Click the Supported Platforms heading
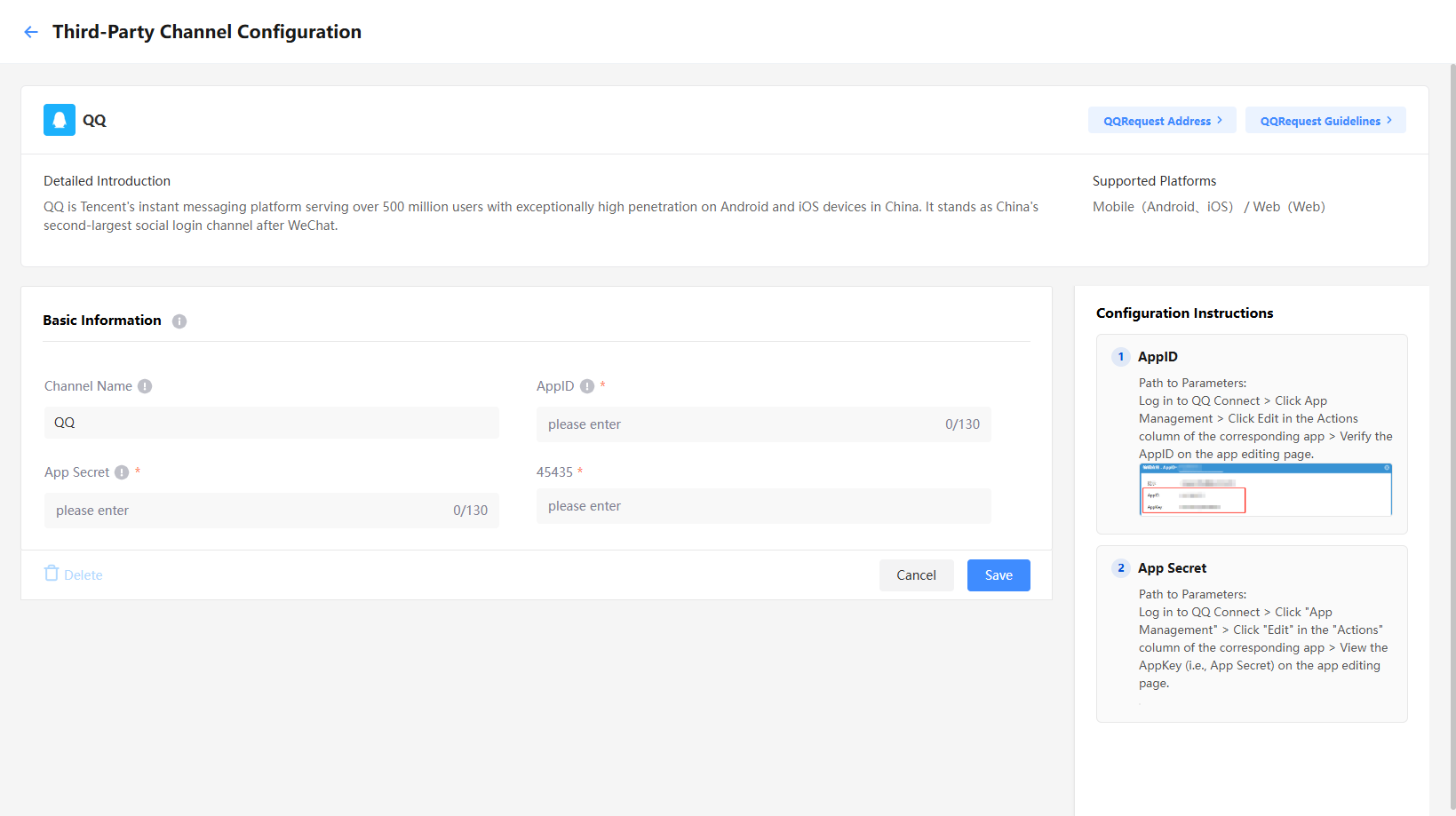The height and width of the screenshot is (816, 1456). pyautogui.click(x=1155, y=181)
